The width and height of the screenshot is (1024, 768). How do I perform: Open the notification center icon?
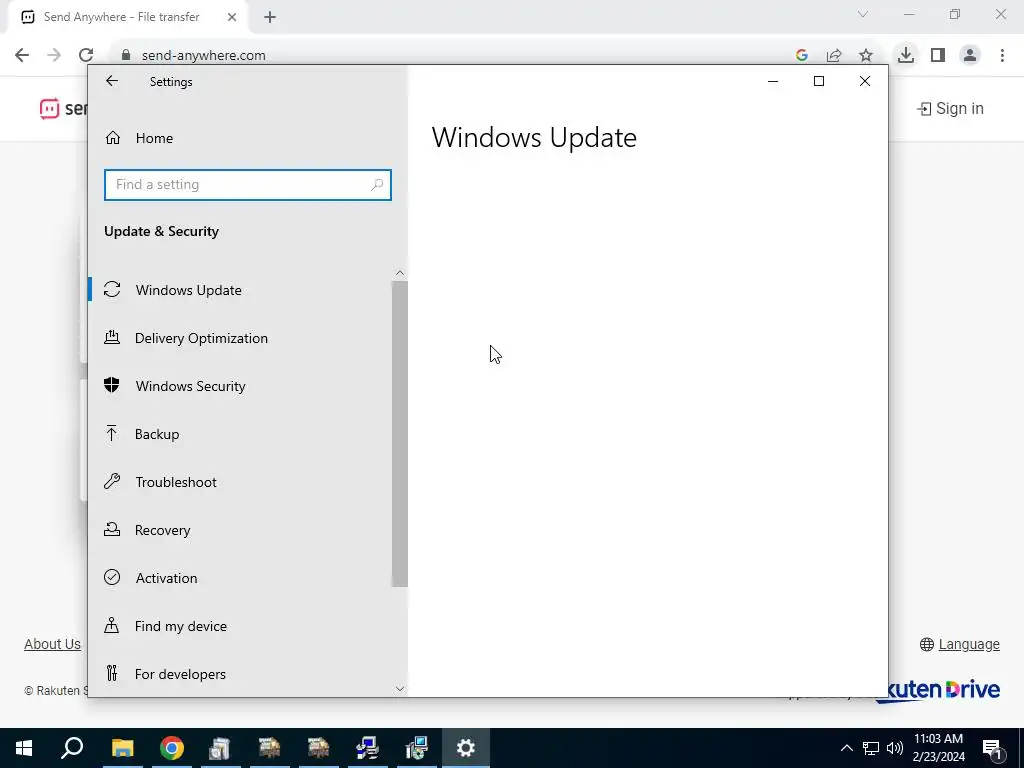point(993,748)
